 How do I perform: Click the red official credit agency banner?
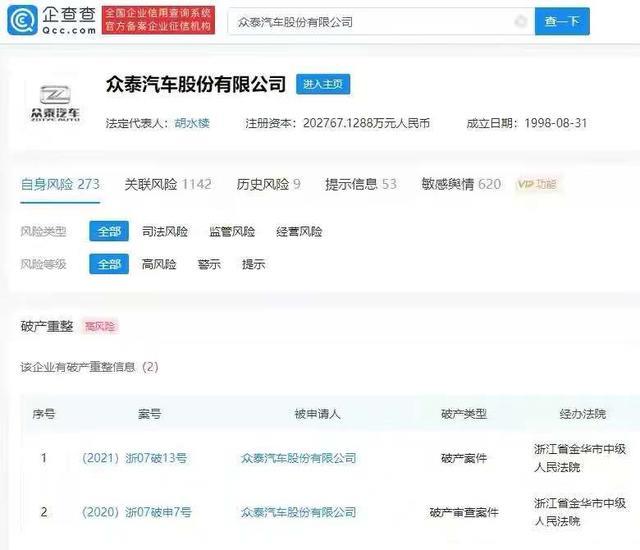pyautogui.click(x=158, y=20)
